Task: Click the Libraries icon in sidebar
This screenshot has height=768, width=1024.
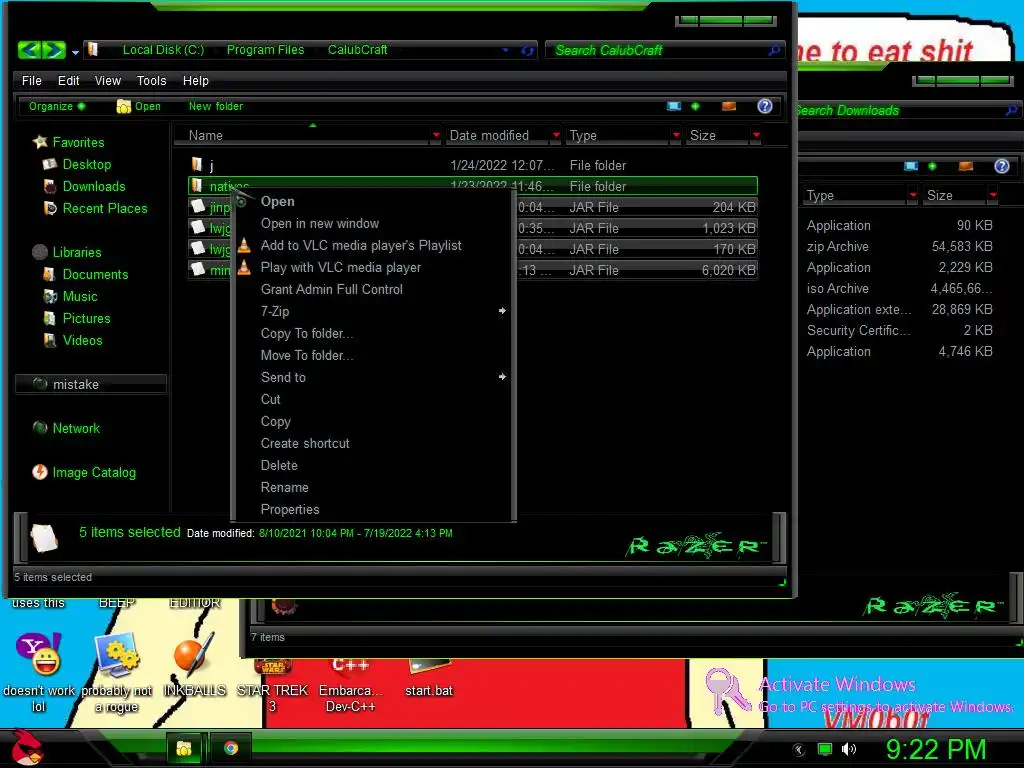Action: 40,252
